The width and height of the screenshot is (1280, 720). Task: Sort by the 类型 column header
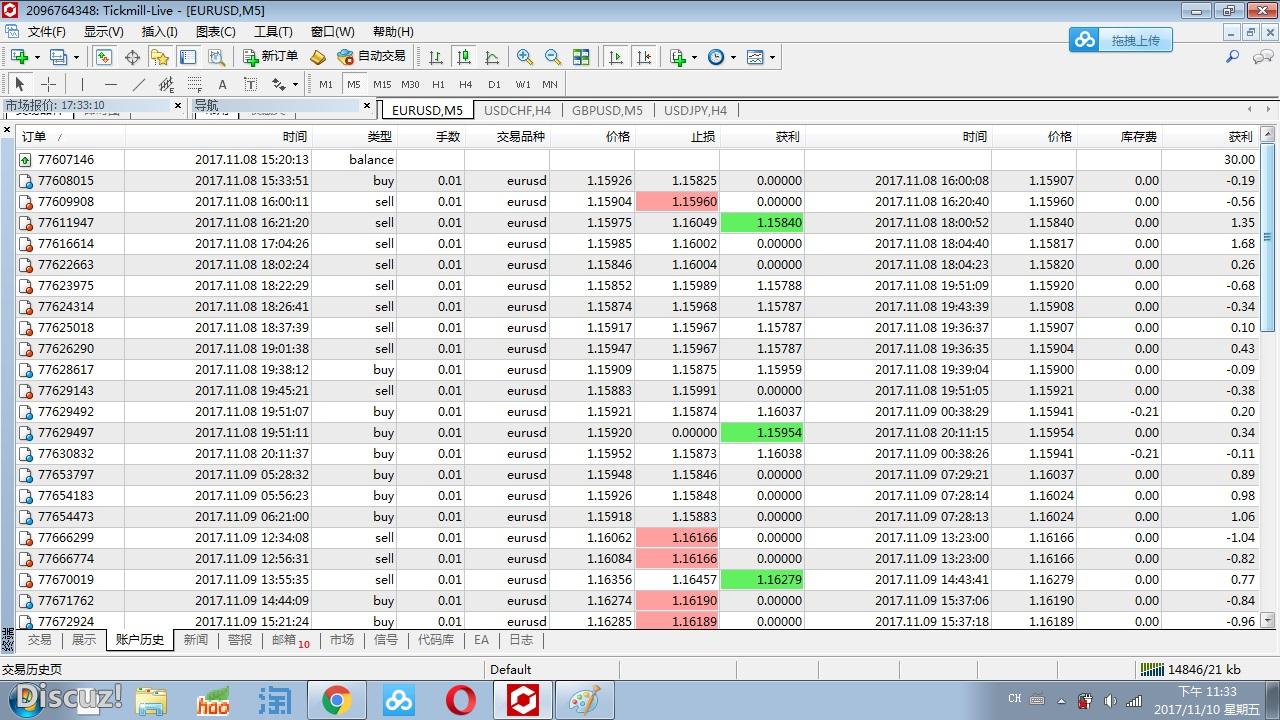(x=354, y=136)
